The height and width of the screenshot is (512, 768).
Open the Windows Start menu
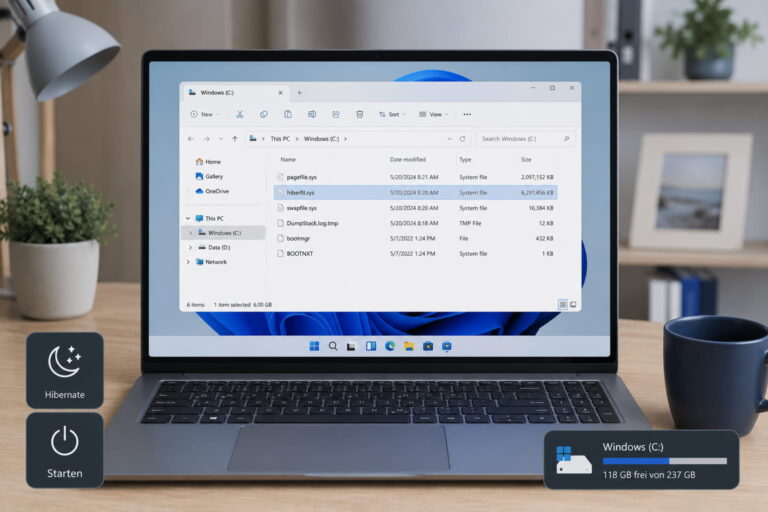pyautogui.click(x=314, y=346)
